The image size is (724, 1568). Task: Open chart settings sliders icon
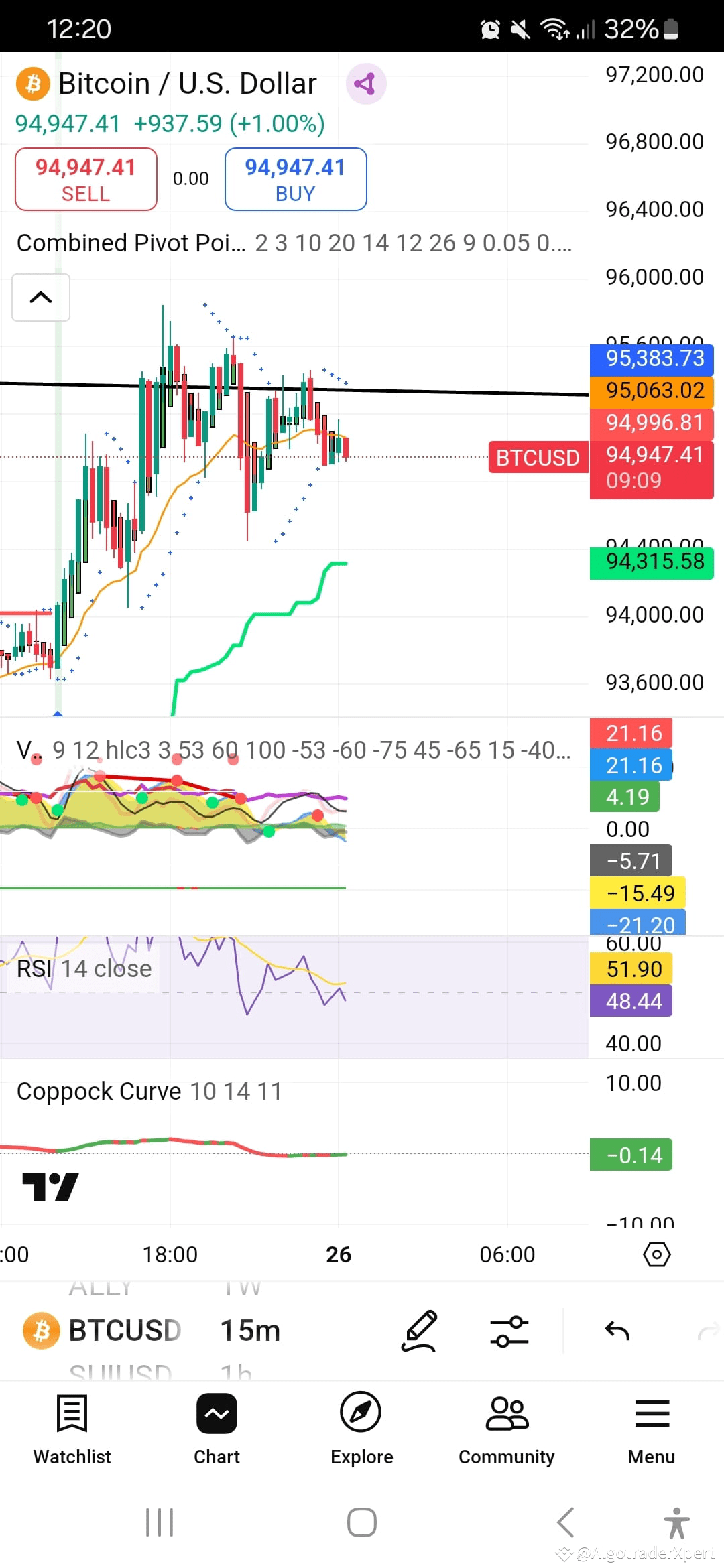point(509,1331)
